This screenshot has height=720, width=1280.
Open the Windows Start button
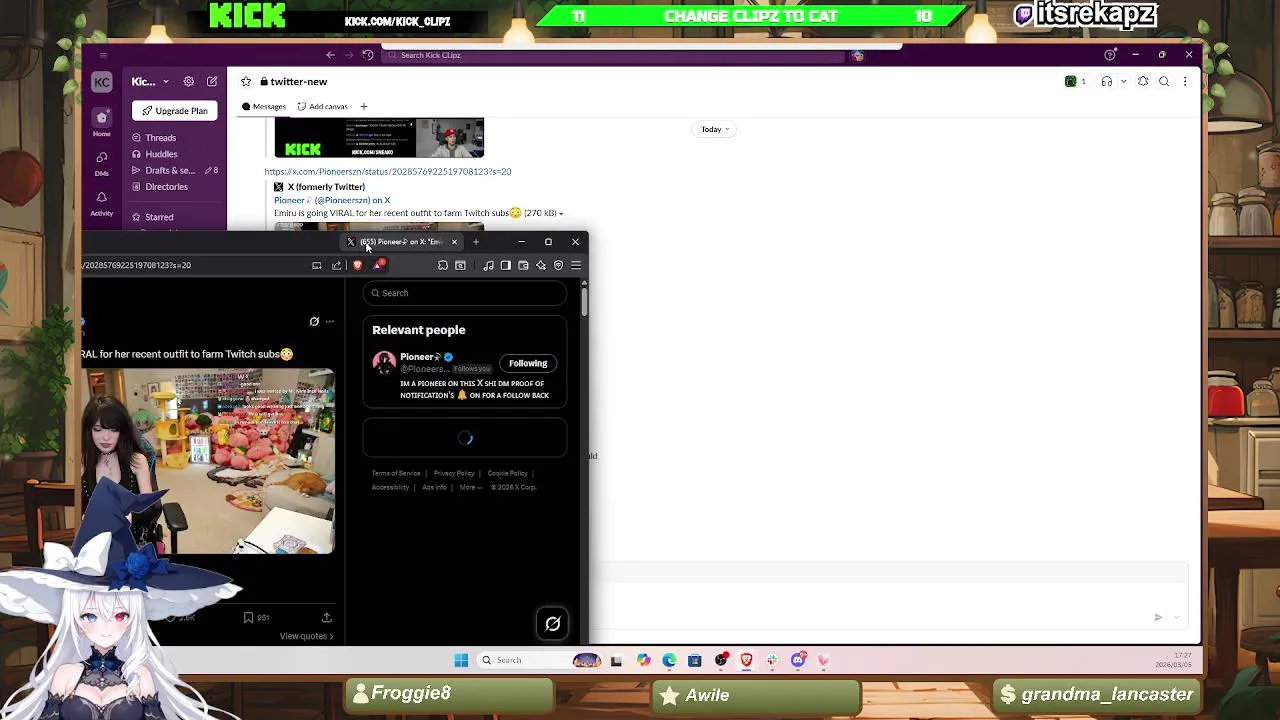click(x=461, y=660)
